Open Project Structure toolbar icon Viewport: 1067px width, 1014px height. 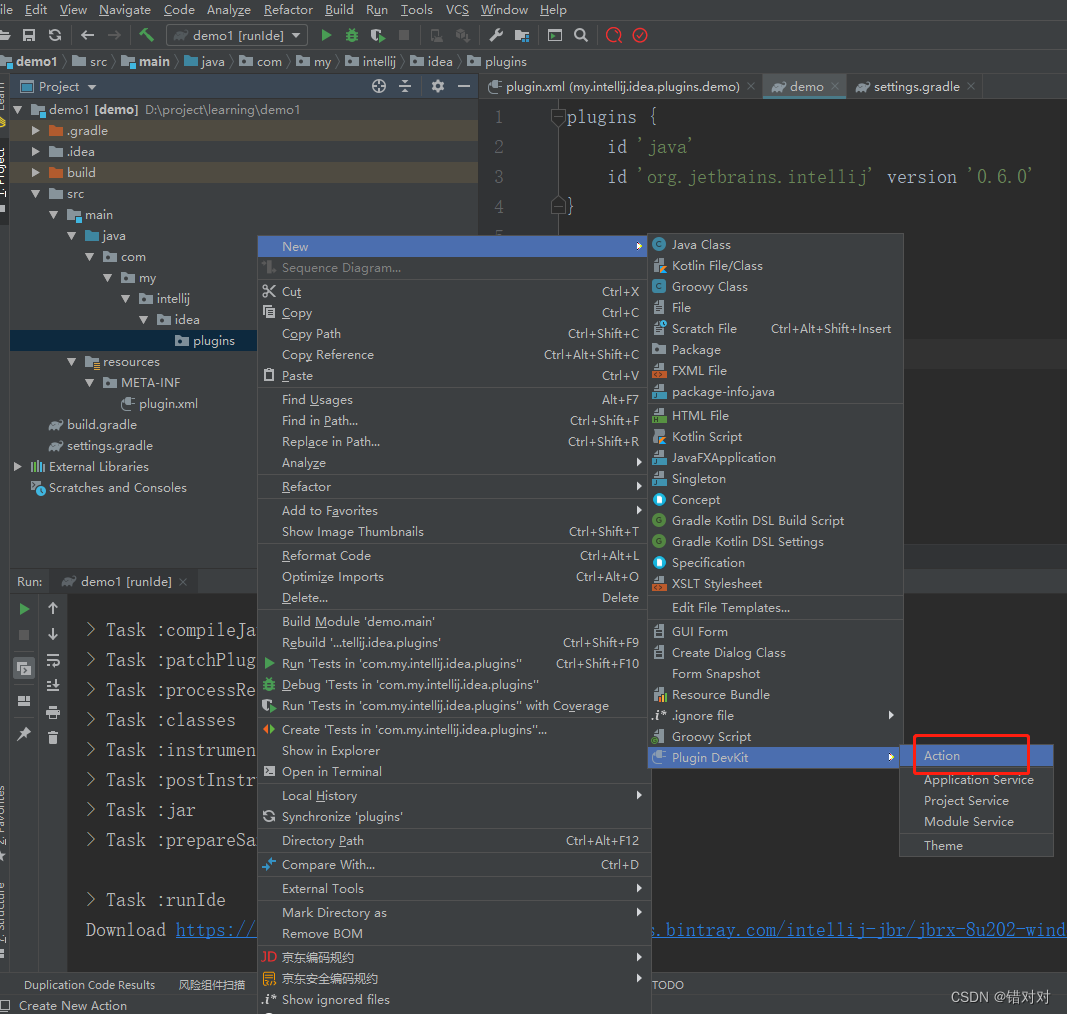click(x=522, y=35)
